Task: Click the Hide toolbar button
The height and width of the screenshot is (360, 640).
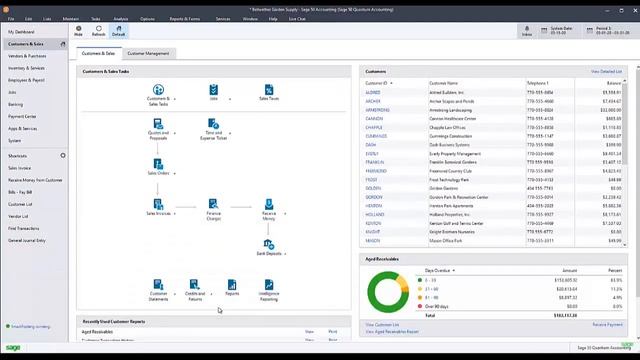Action: [x=78, y=31]
